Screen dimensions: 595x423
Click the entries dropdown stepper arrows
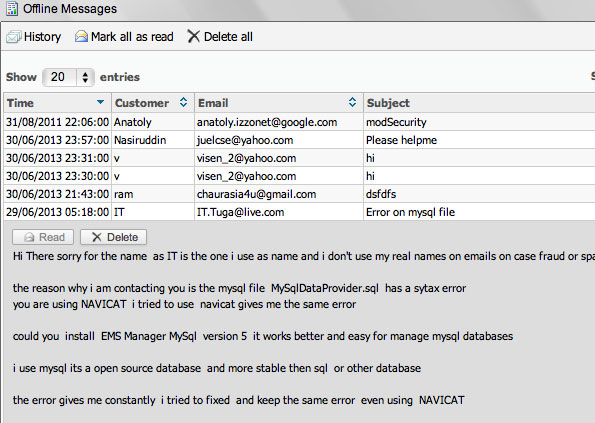click(85, 77)
